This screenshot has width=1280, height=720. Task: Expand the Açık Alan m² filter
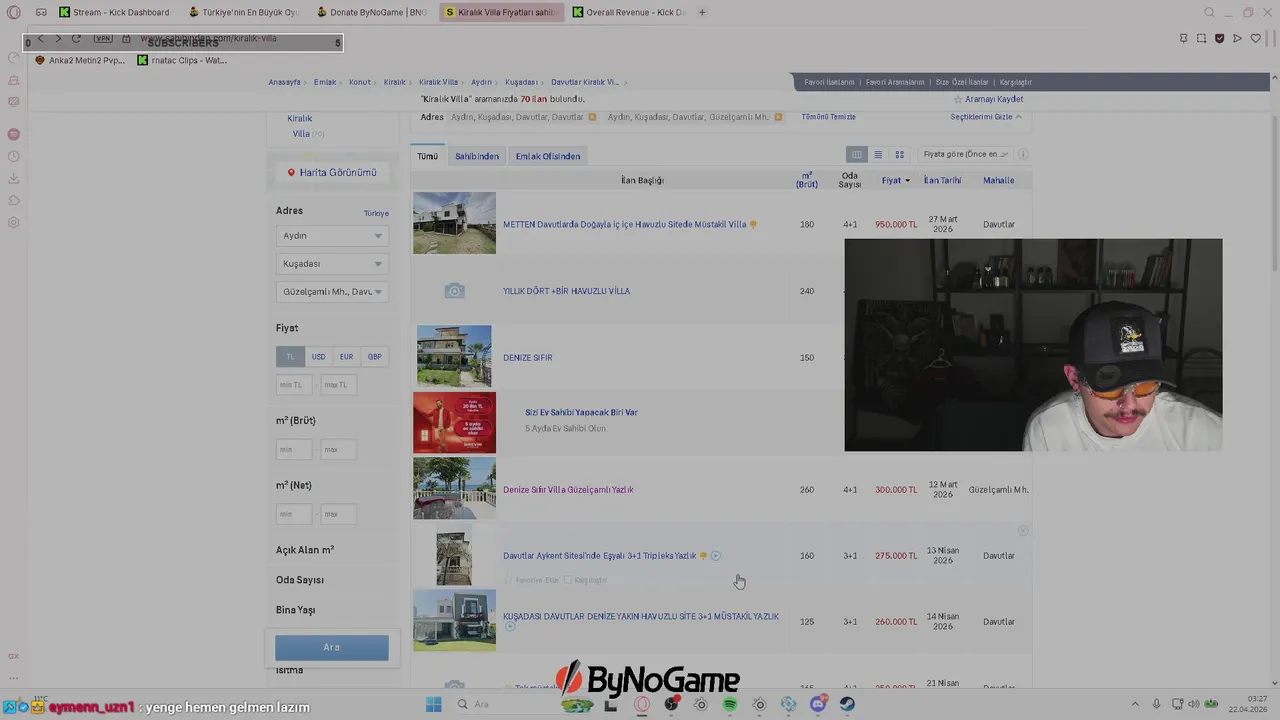[305, 550]
